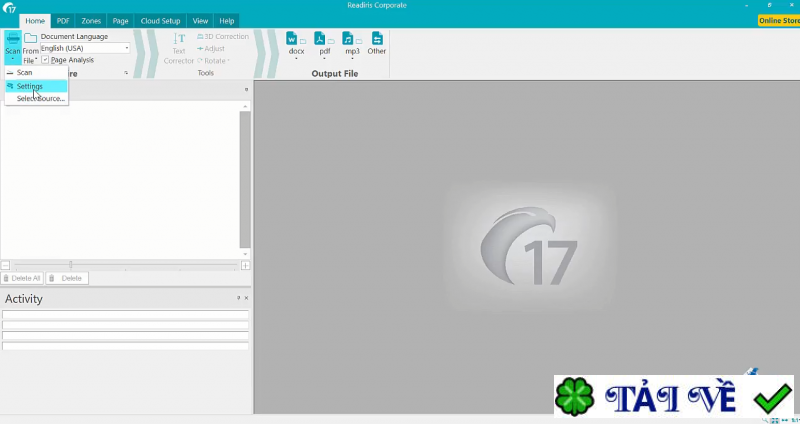800x424 pixels.
Task: Toggle the Page Analysis checkbox
Action: click(45, 60)
